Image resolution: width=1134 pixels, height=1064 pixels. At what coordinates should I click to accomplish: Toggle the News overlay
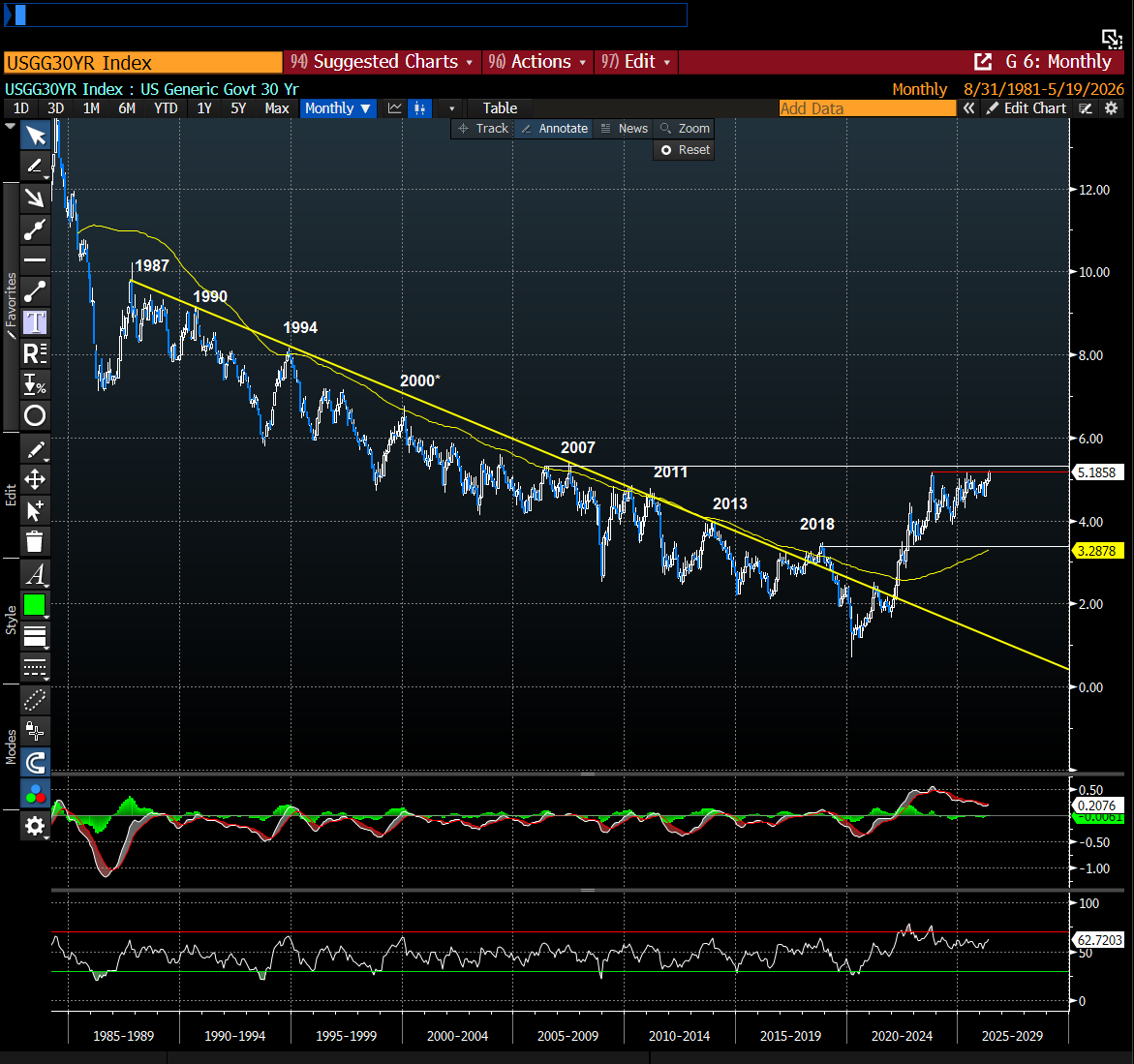tap(624, 128)
